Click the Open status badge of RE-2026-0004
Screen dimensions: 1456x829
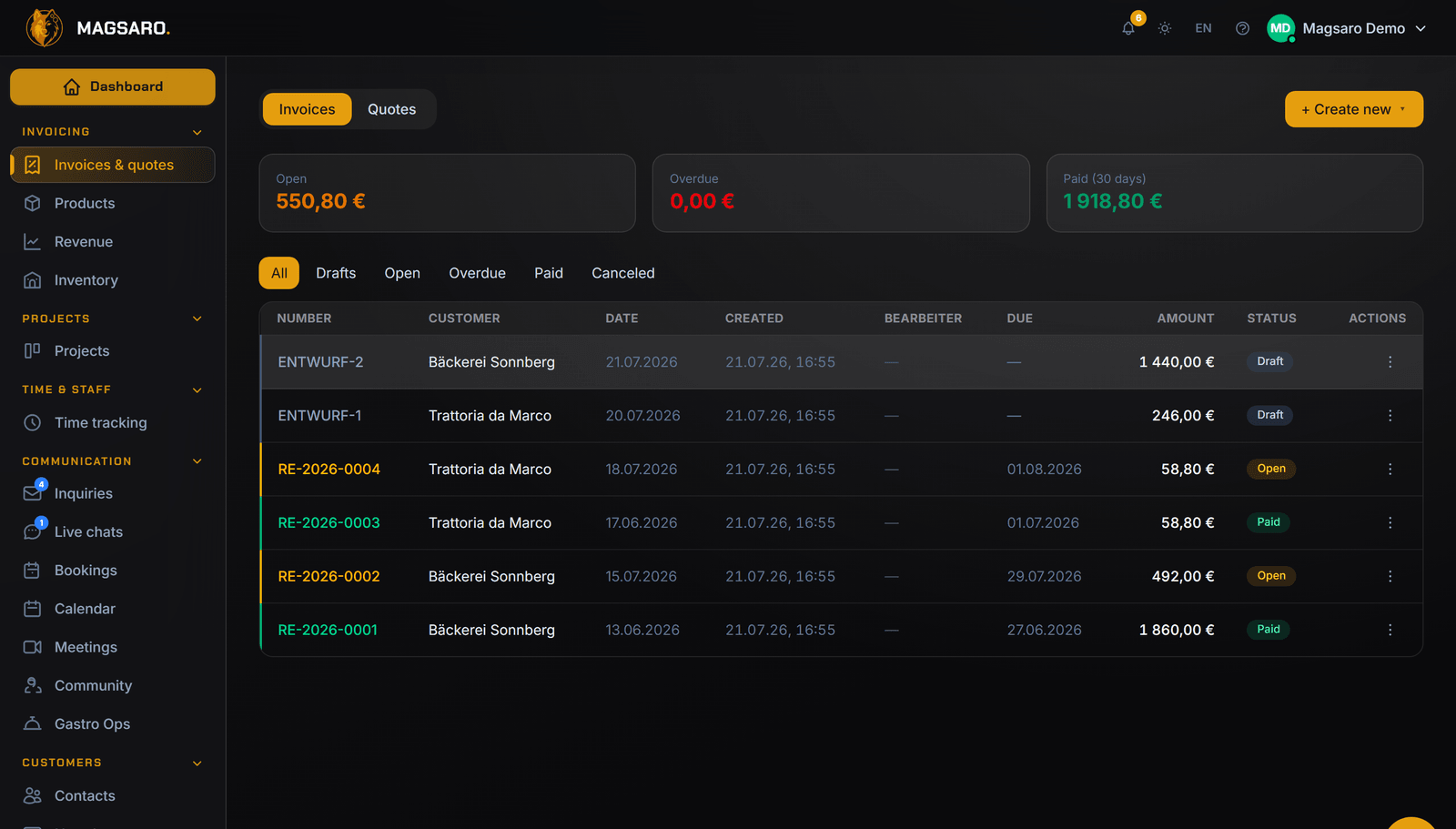[1271, 469]
